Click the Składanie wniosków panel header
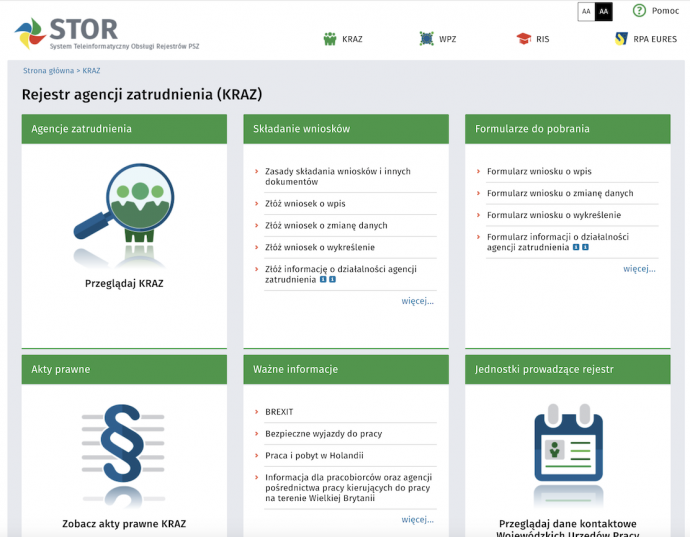This screenshot has height=537, width=690. tap(346, 129)
